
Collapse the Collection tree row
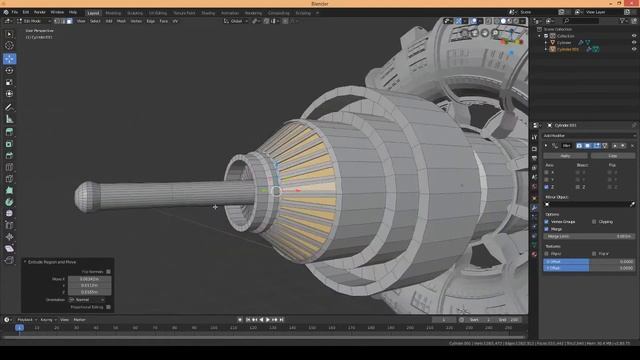point(540,36)
